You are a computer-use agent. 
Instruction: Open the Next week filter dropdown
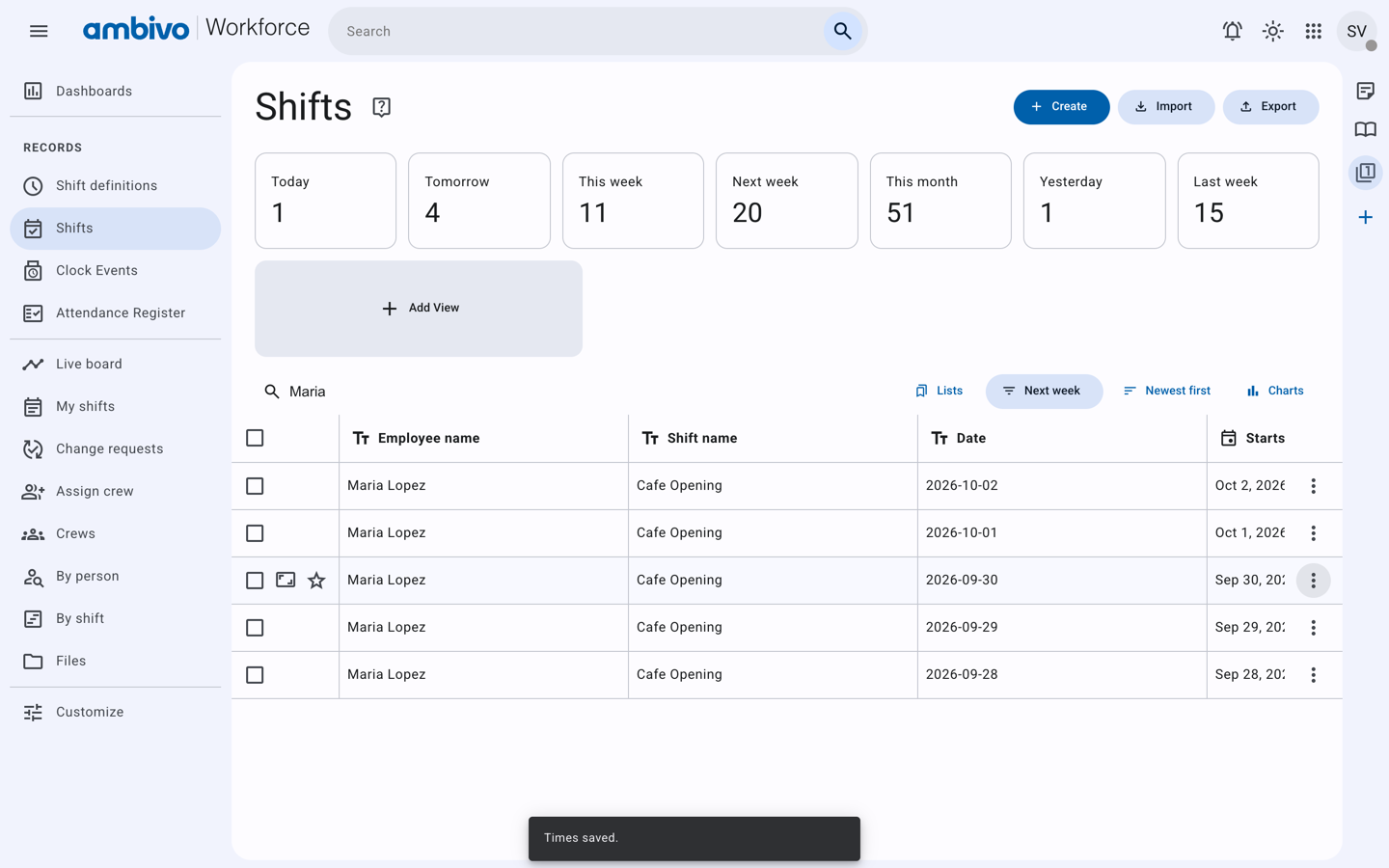[x=1043, y=392]
